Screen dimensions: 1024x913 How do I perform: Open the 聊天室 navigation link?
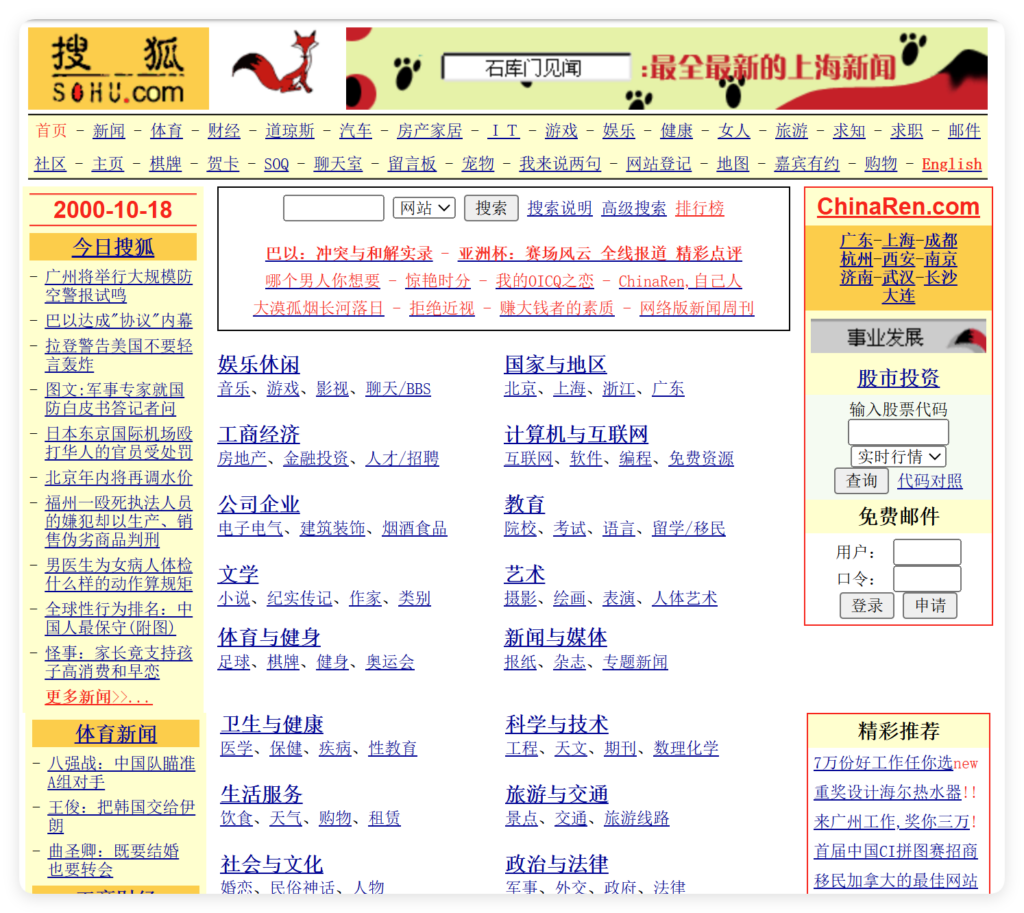click(x=338, y=163)
